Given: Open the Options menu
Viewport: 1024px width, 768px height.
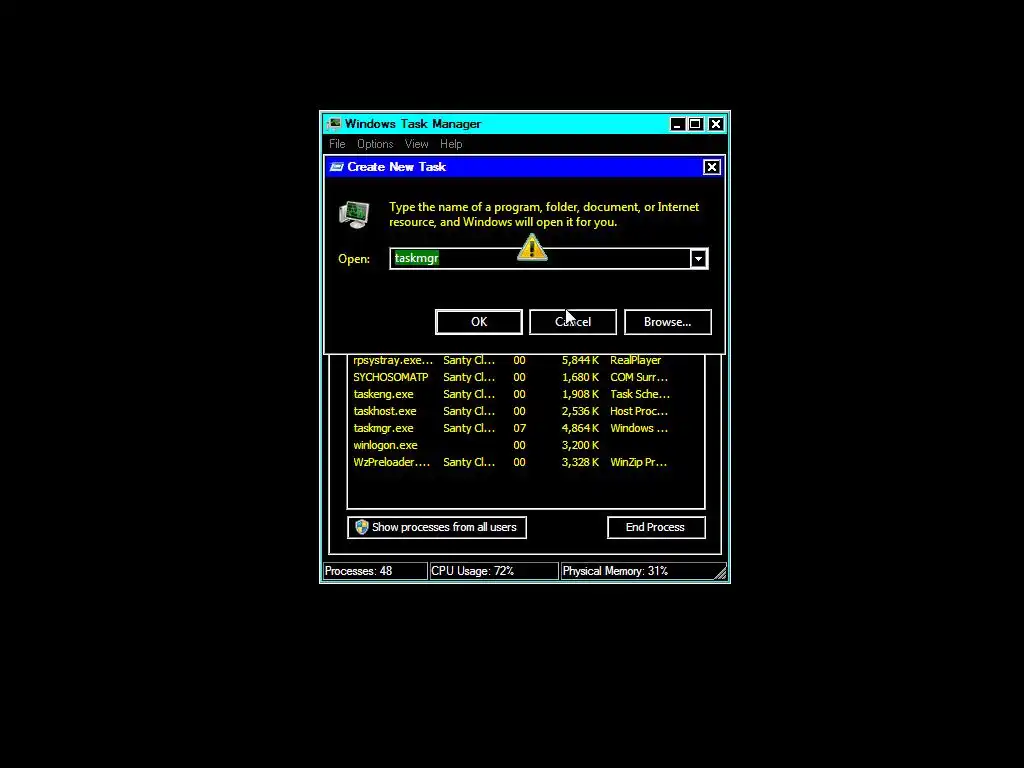Looking at the screenshot, I should pos(375,144).
